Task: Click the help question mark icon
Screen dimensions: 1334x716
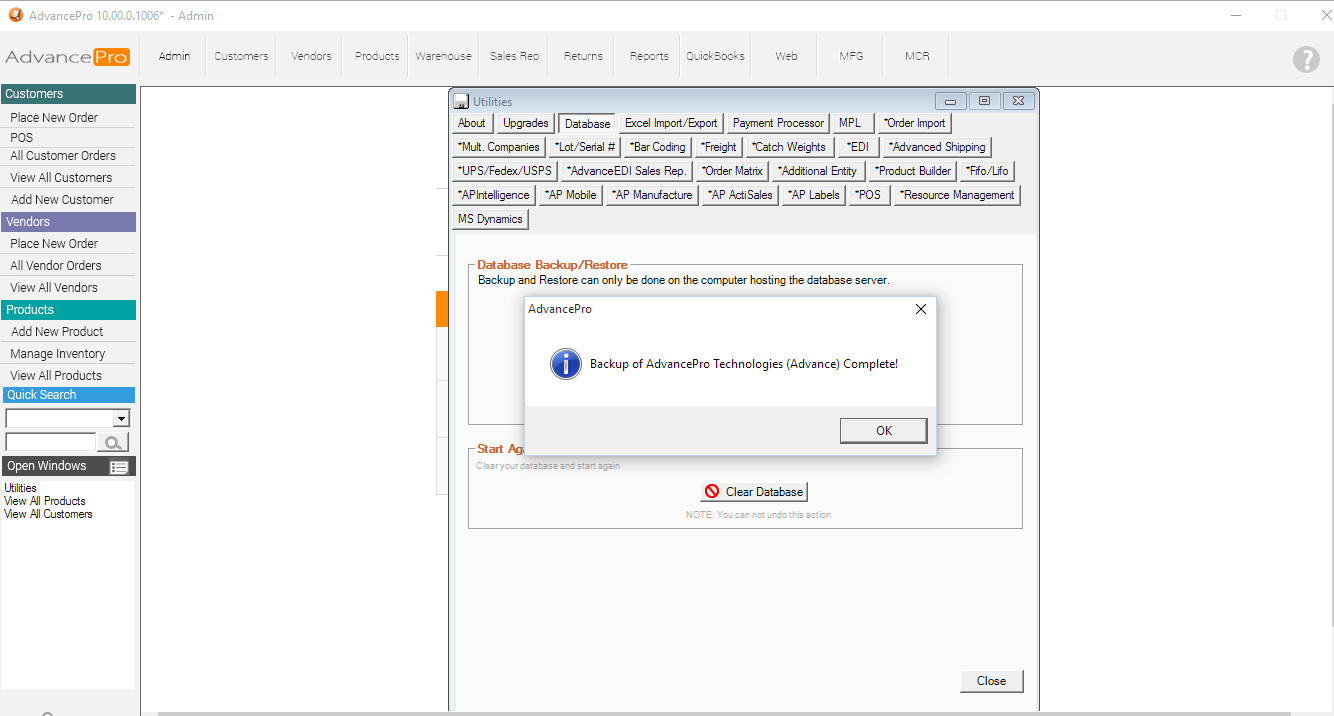Action: (1306, 59)
